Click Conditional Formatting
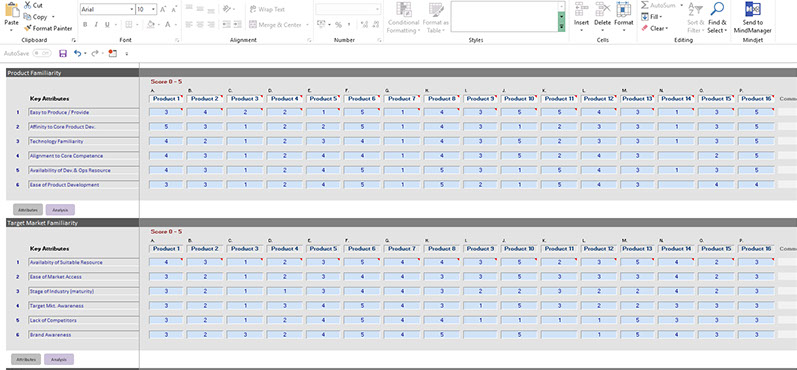Screen dimensions: 797x370 click(x=404, y=18)
